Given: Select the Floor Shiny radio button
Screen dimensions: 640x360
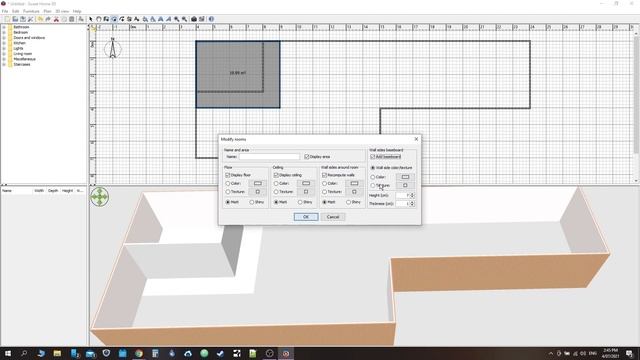Looking at the screenshot, I should coord(252,202).
